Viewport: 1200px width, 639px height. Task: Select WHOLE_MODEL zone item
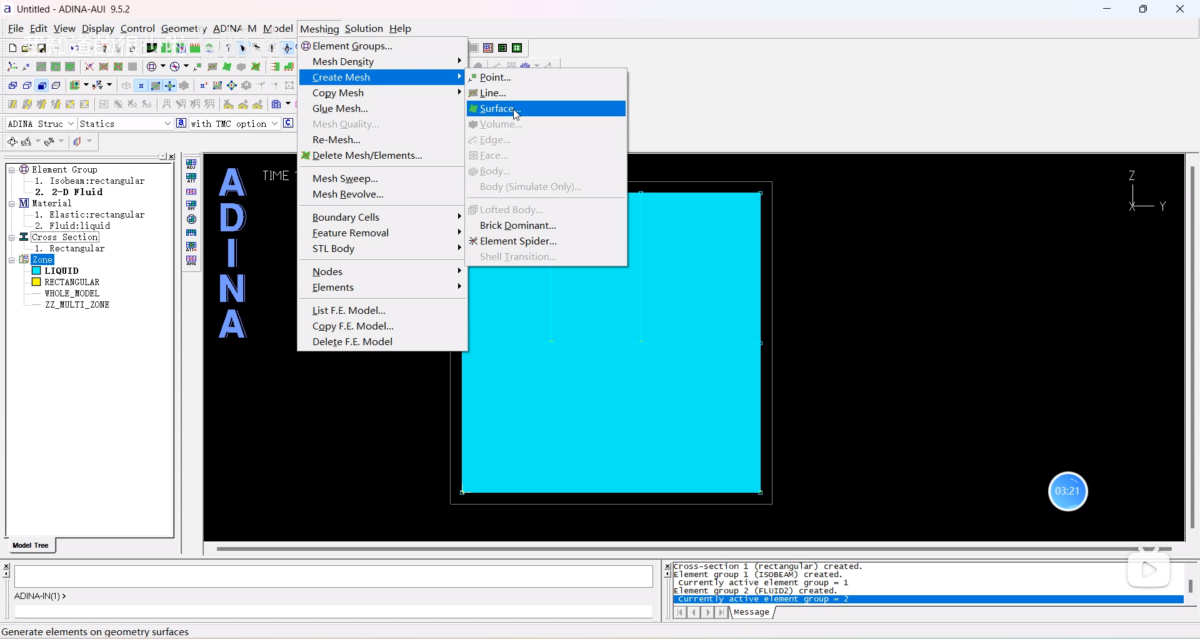click(72, 294)
